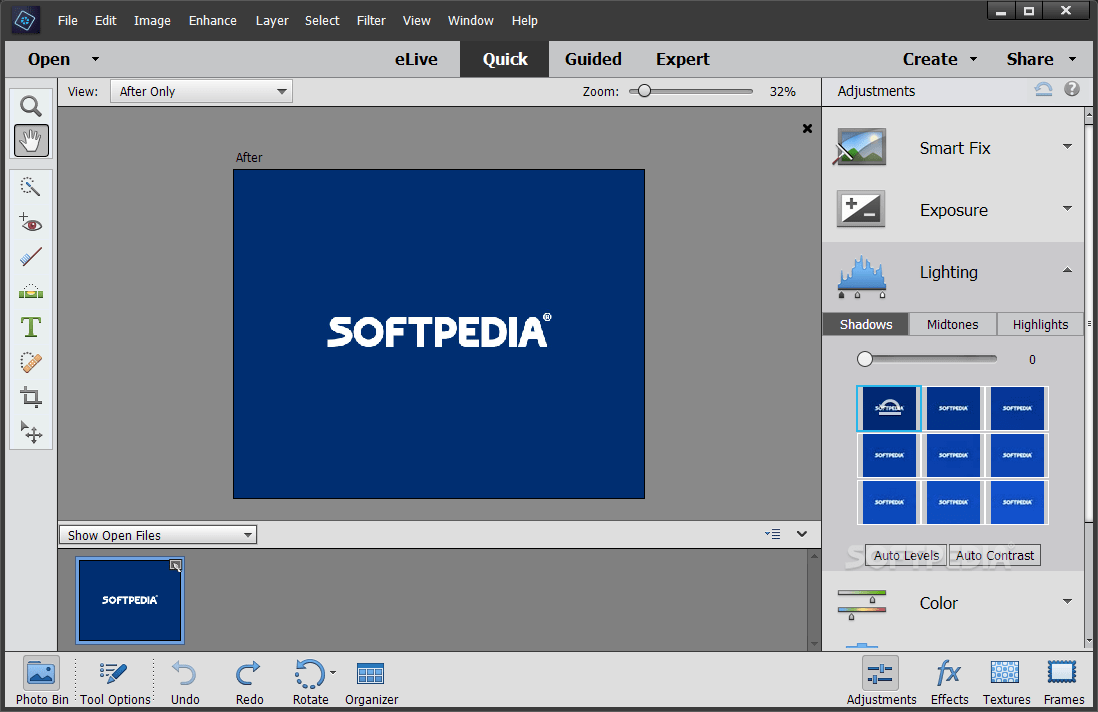Image resolution: width=1098 pixels, height=712 pixels.
Task: Open the Frames panel
Action: 1063,681
